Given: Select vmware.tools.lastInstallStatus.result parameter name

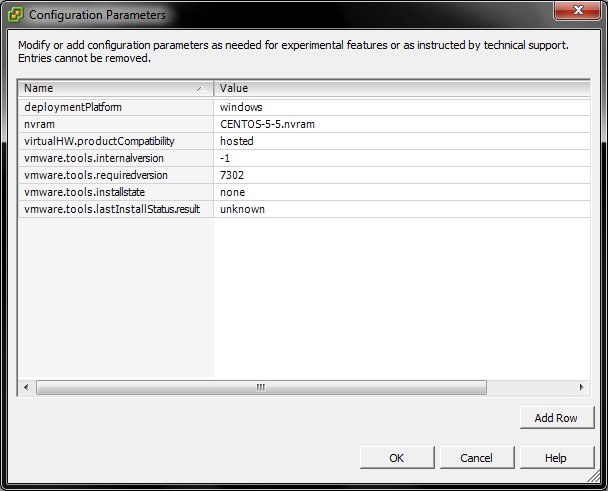Looking at the screenshot, I should (x=116, y=209).
